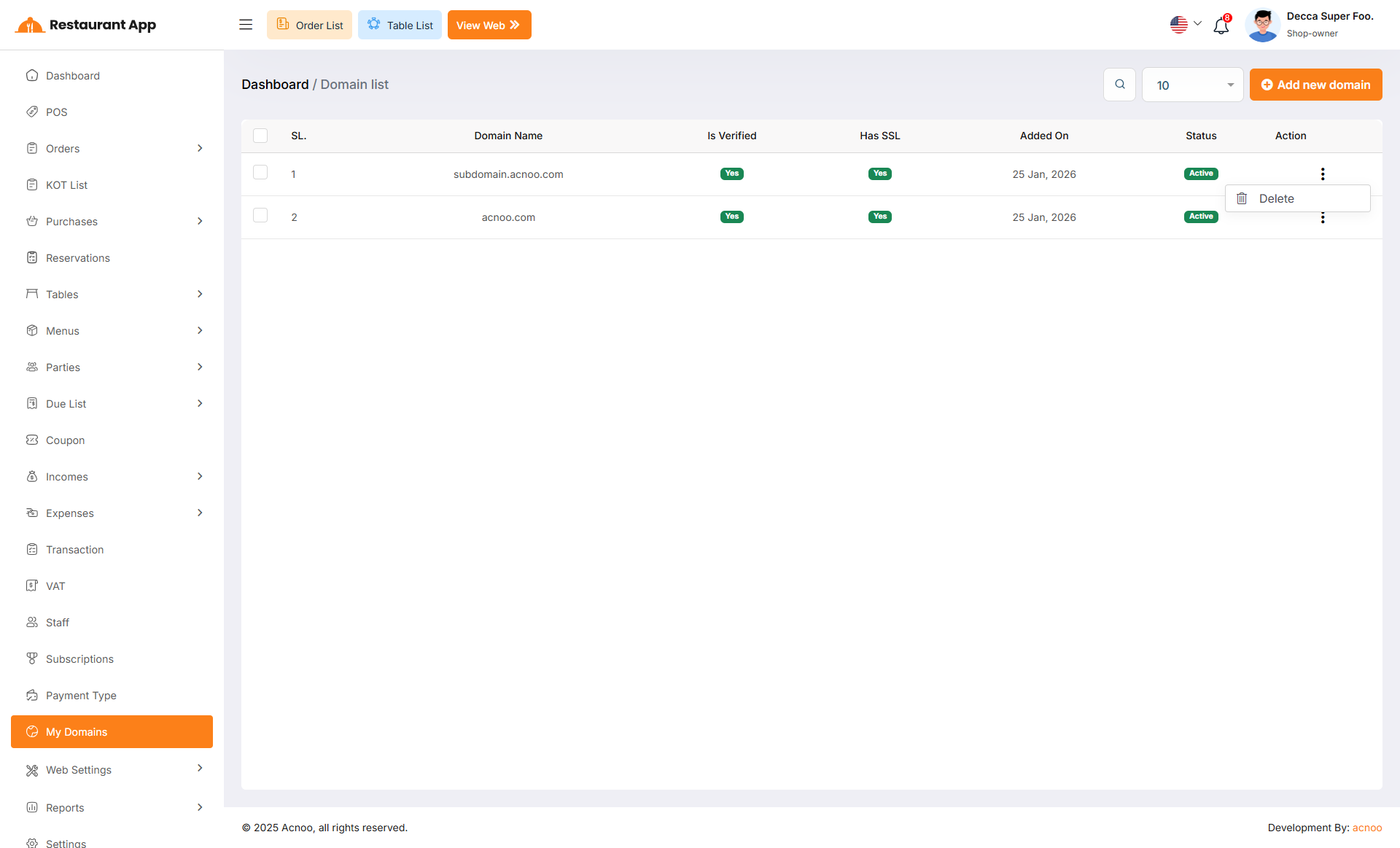Check the subdomain.acnoo.com row checkbox
Viewport: 1400px width, 848px height.
coord(260,172)
